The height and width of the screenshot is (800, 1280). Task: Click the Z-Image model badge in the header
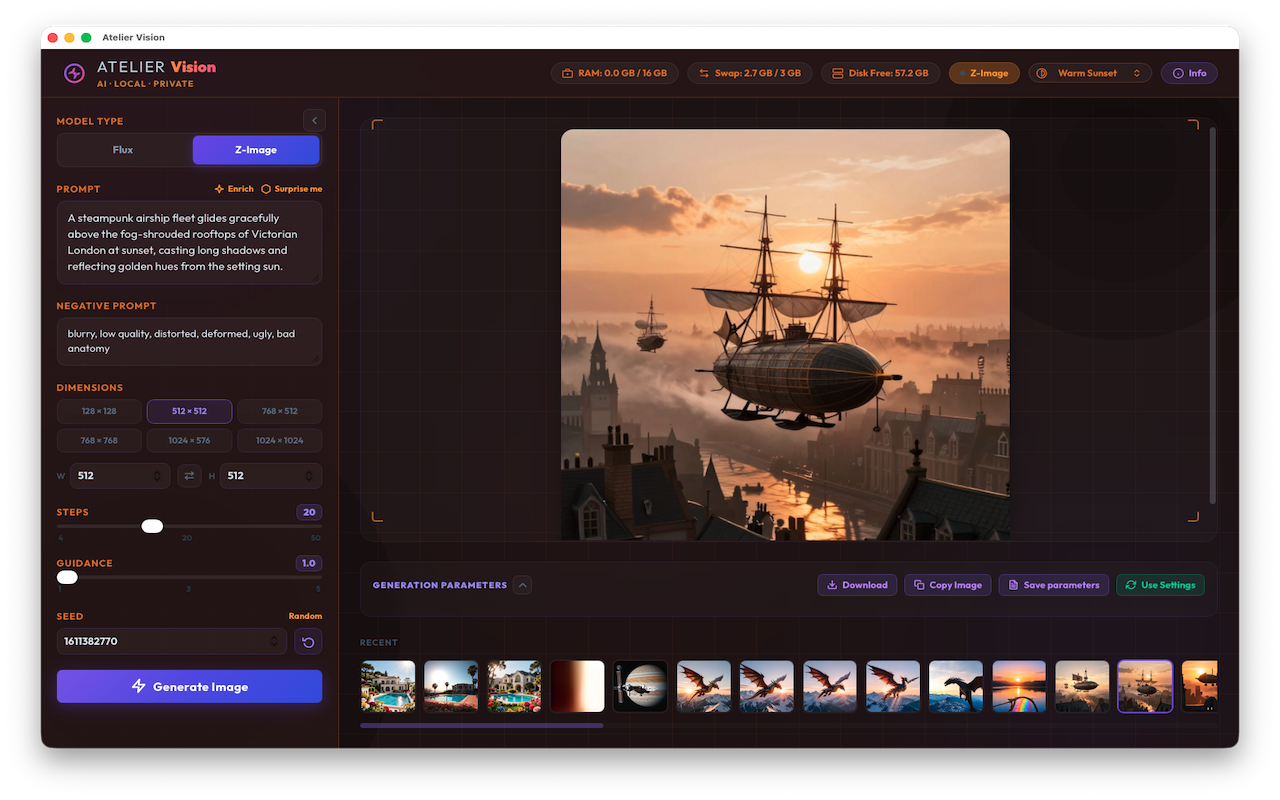(984, 73)
